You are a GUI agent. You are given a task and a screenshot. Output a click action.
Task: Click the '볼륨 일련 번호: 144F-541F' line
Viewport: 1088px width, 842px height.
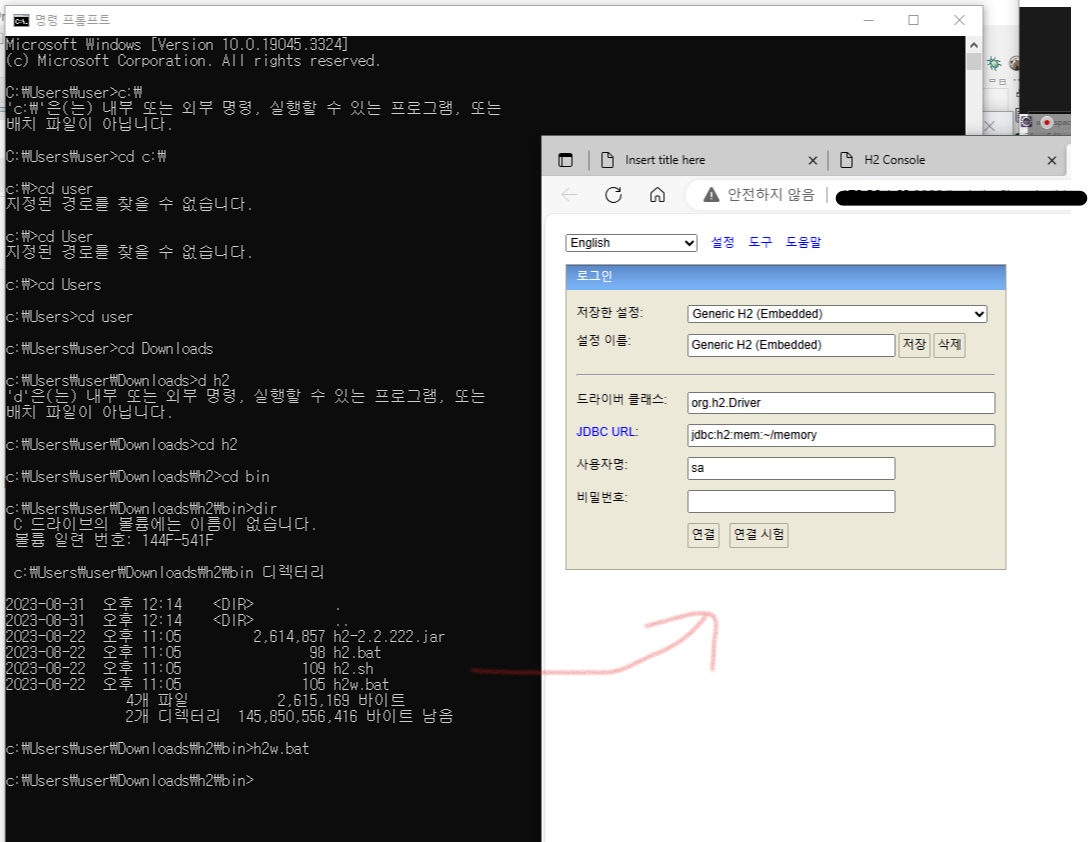[x=114, y=541]
